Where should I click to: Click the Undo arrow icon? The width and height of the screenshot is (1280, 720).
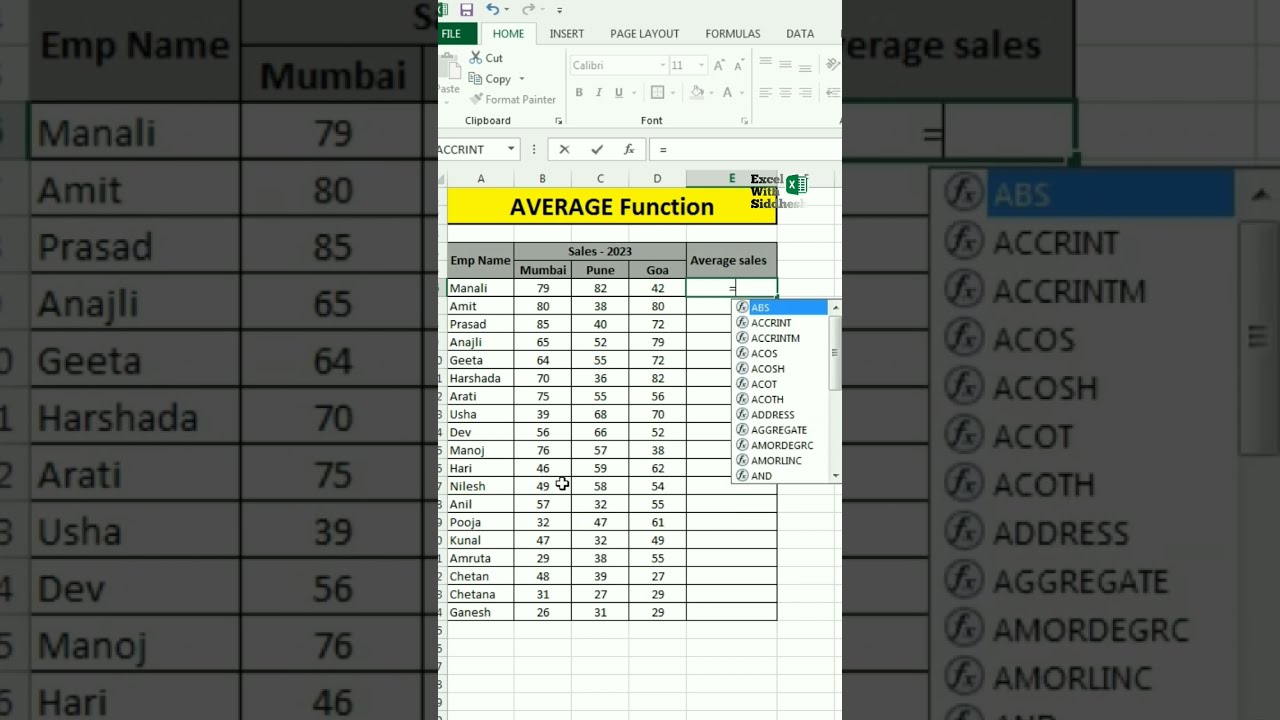point(491,10)
